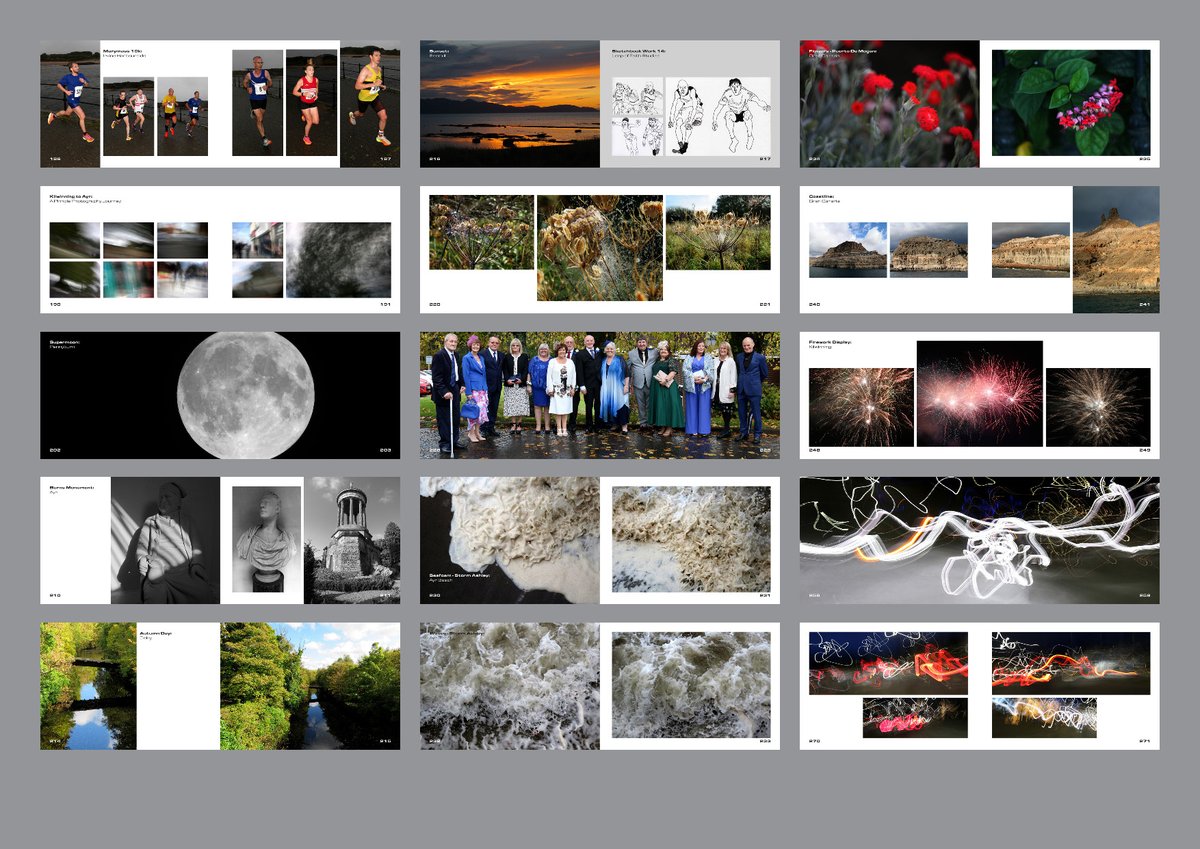Click the yellow-vest runner photo on the right page
1200x849 pixels.
369,104
